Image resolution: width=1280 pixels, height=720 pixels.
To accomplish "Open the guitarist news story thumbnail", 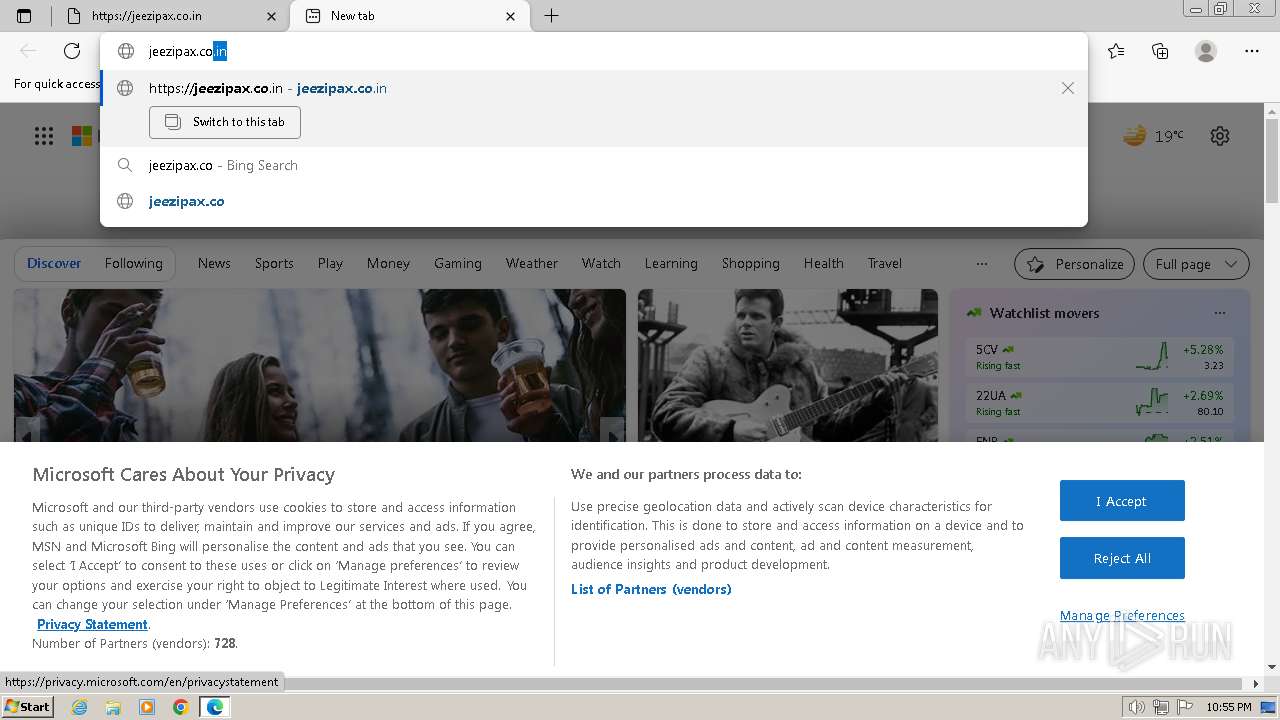I will 788,366.
